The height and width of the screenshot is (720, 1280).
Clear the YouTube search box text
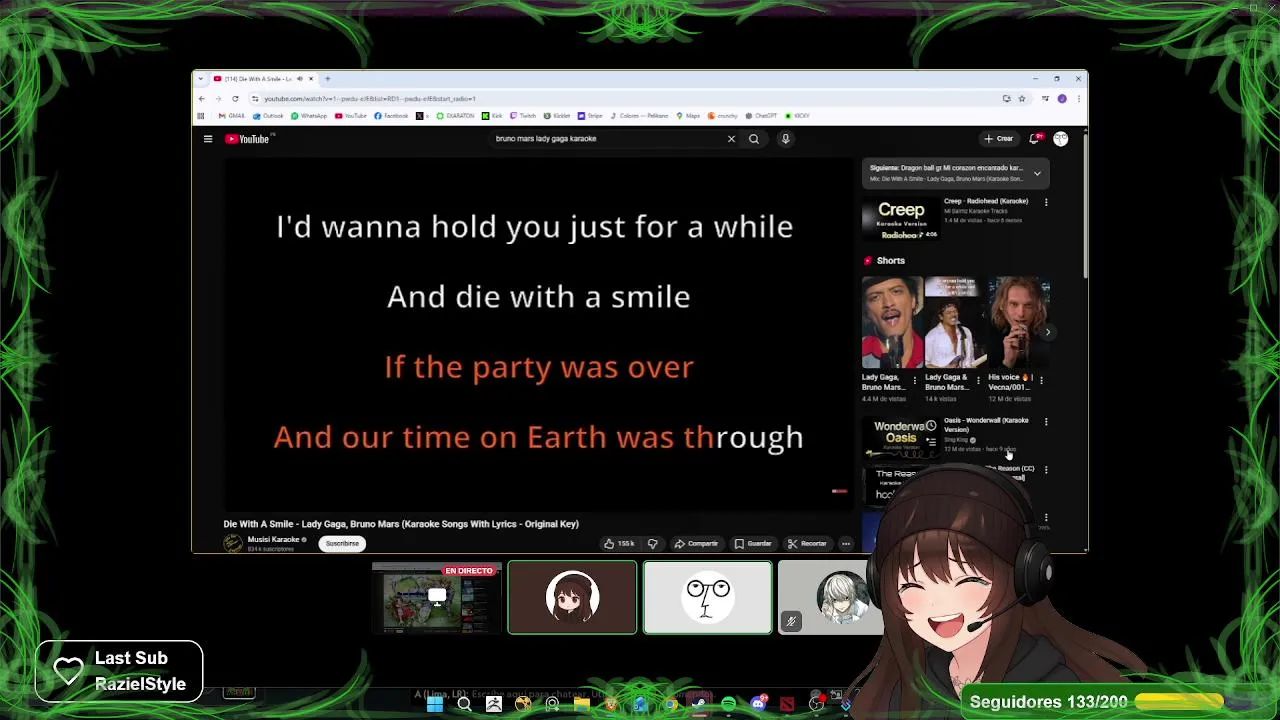point(731,139)
